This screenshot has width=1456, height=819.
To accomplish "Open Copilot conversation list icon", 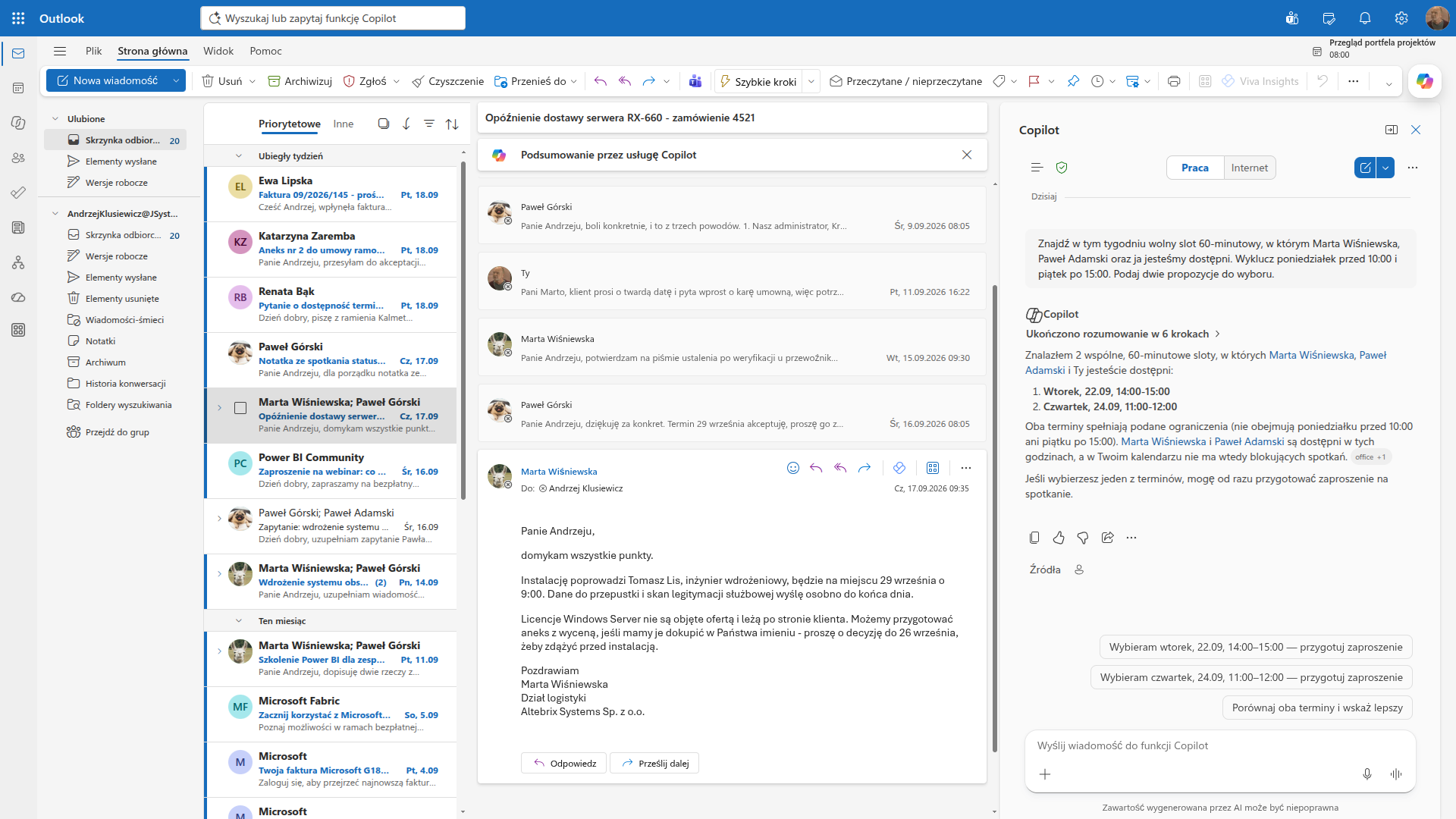I will [1037, 168].
